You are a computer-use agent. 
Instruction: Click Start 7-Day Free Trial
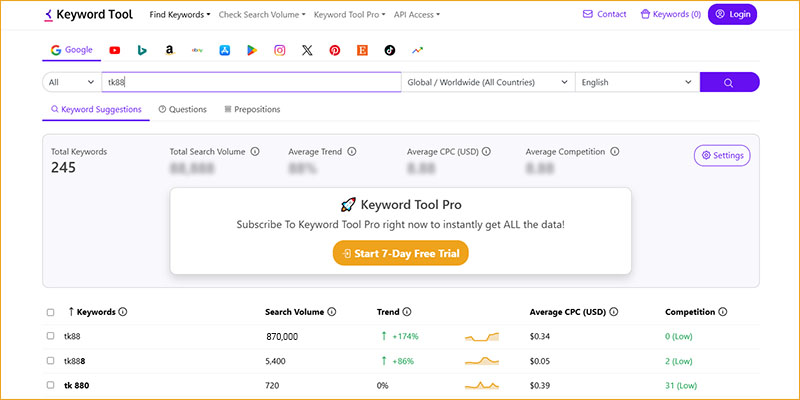click(401, 253)
